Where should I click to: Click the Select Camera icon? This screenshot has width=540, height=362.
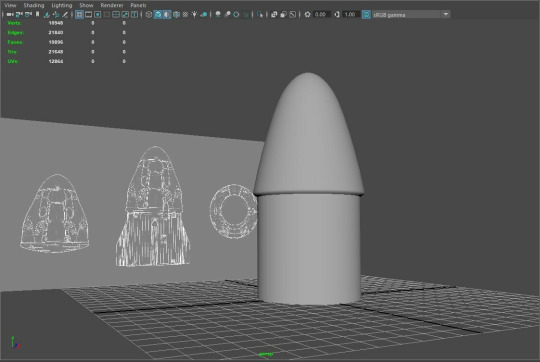(x=10, y=14)
